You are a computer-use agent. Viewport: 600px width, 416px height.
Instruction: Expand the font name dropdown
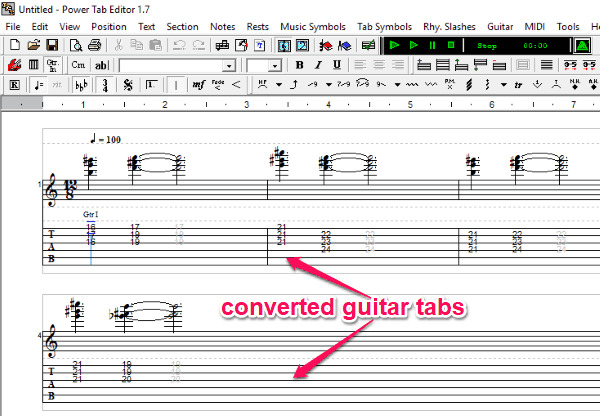[229, 65]
